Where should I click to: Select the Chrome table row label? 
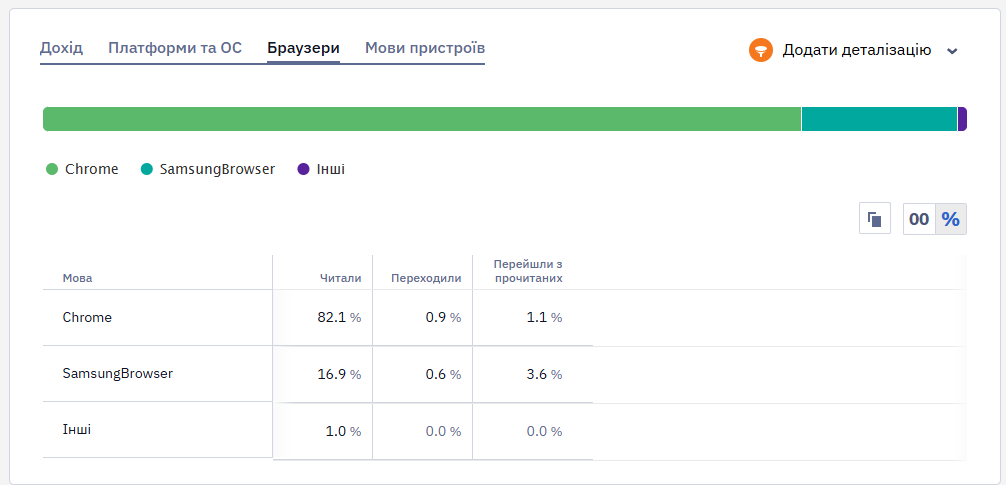tap(87, 317)
